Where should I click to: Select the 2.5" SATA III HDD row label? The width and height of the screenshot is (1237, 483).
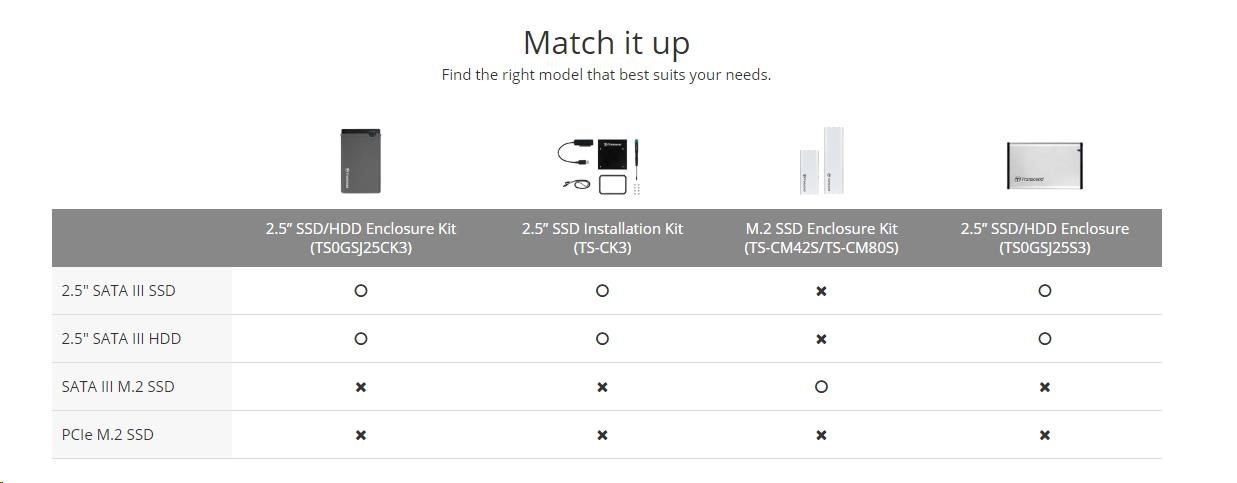click(x=121, y=339)
